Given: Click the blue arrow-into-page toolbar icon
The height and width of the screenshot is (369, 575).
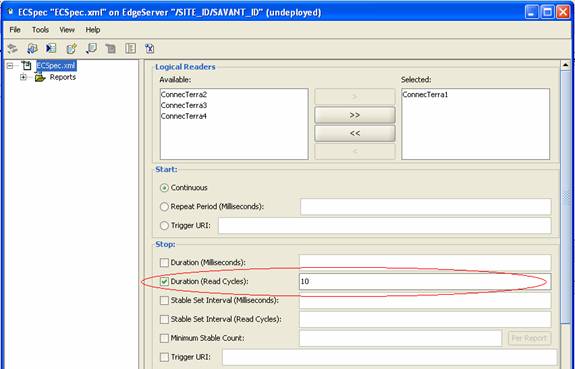Looking at the screenshot, I should click(51, 48).
